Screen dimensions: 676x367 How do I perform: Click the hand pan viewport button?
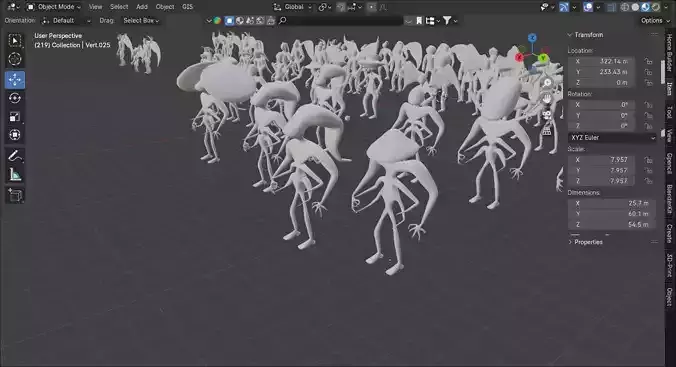click(547, 99)
